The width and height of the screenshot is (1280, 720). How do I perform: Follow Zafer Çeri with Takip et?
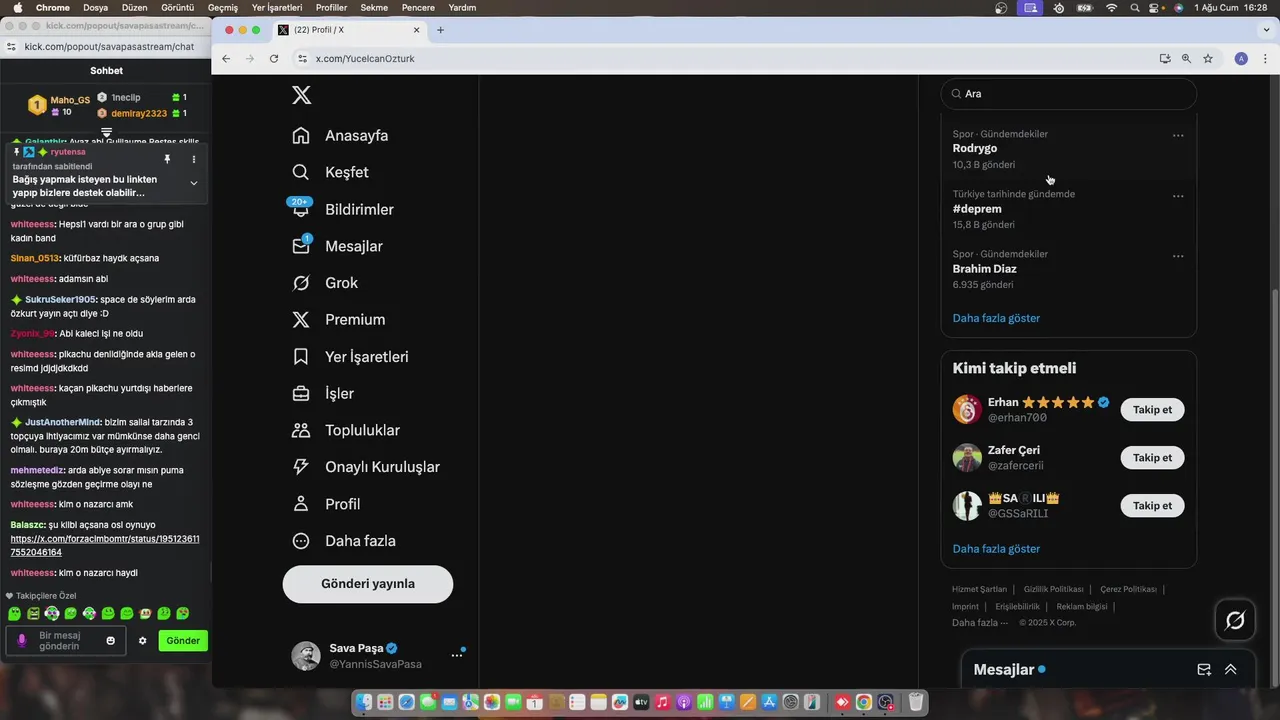(x=1152, y=458)
